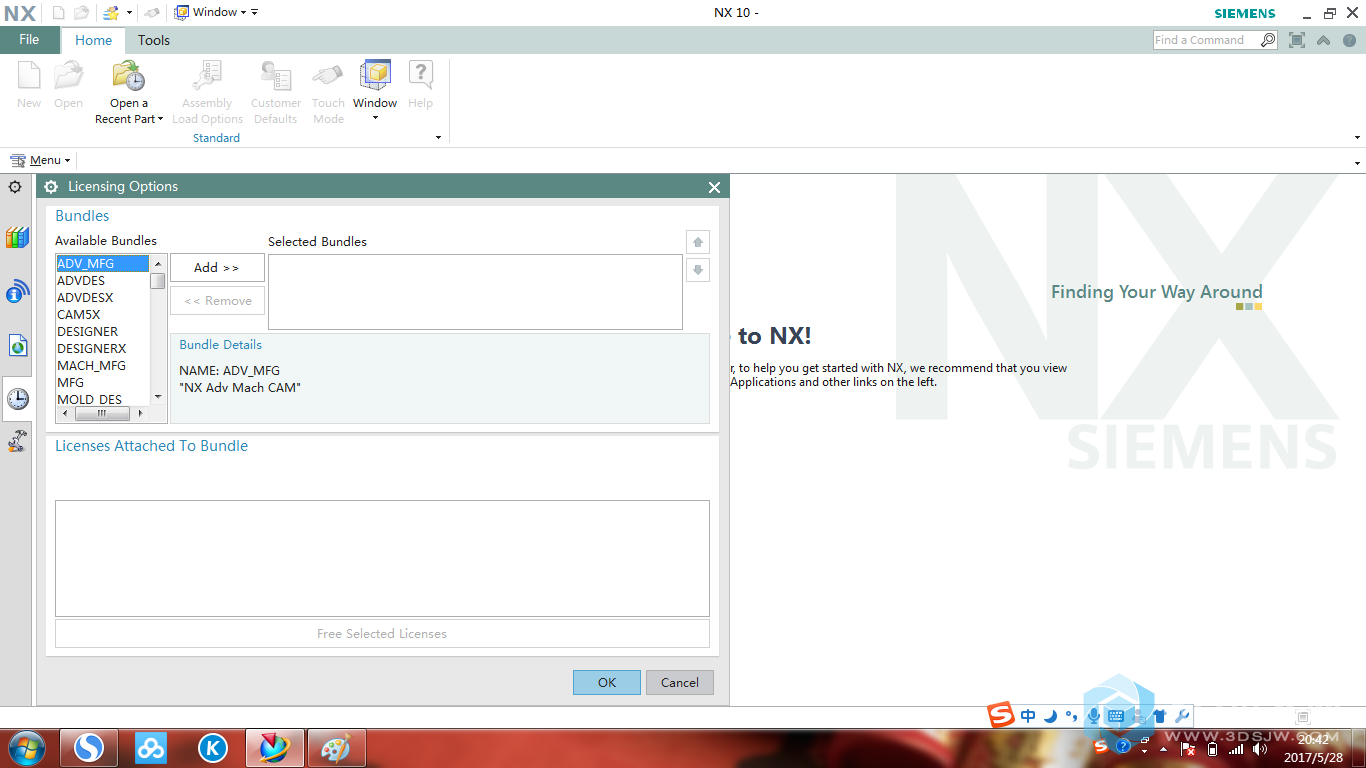The image size is (1366, 768).
Task: Click the small Open icon in quick access toolbar
Action: (x=81, y=12)
